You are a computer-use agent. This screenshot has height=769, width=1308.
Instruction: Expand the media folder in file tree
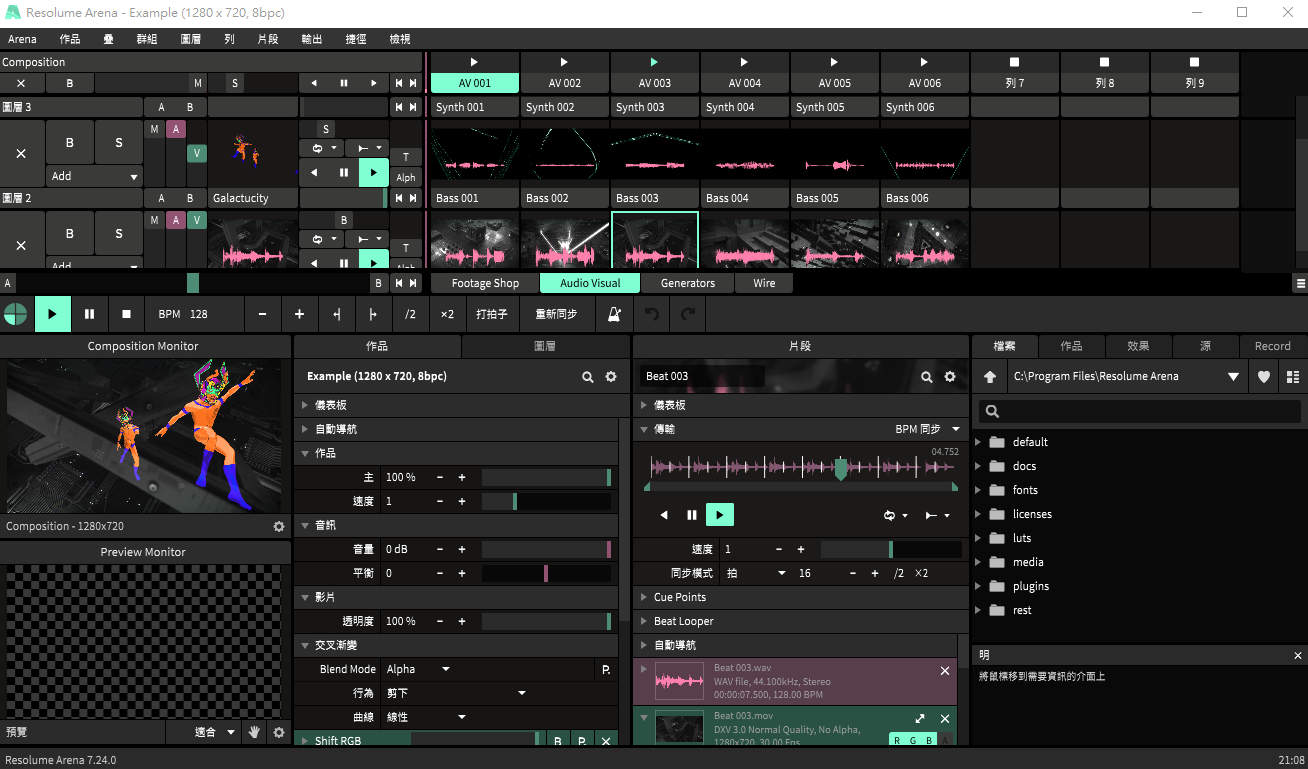point(978,562)
